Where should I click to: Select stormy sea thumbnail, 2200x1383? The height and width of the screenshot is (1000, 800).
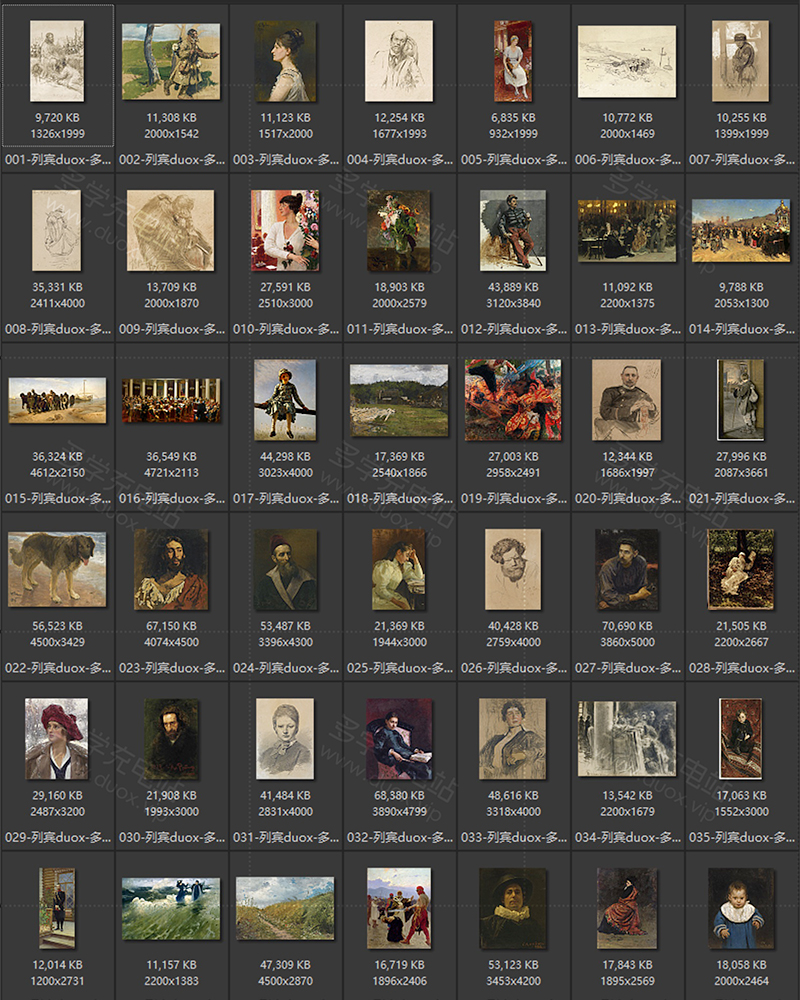point(171,909)
